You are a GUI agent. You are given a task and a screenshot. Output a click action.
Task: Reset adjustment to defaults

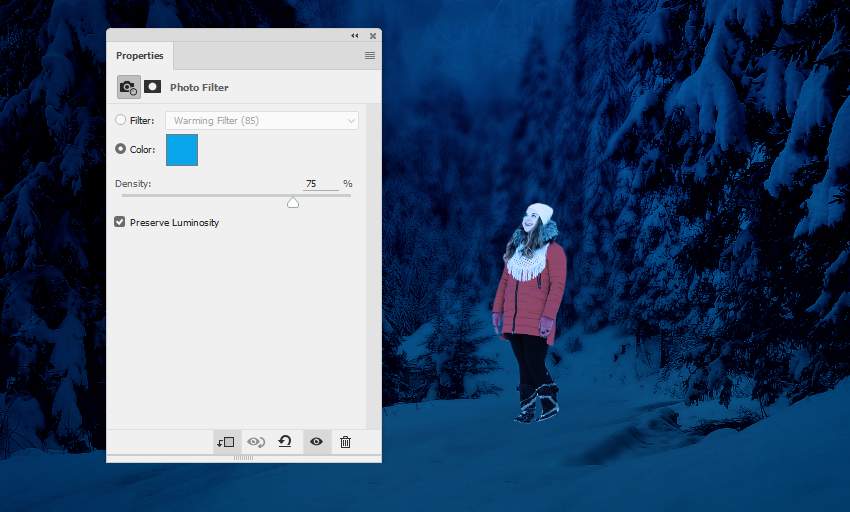pyautogui.click(x=285, y=441)
